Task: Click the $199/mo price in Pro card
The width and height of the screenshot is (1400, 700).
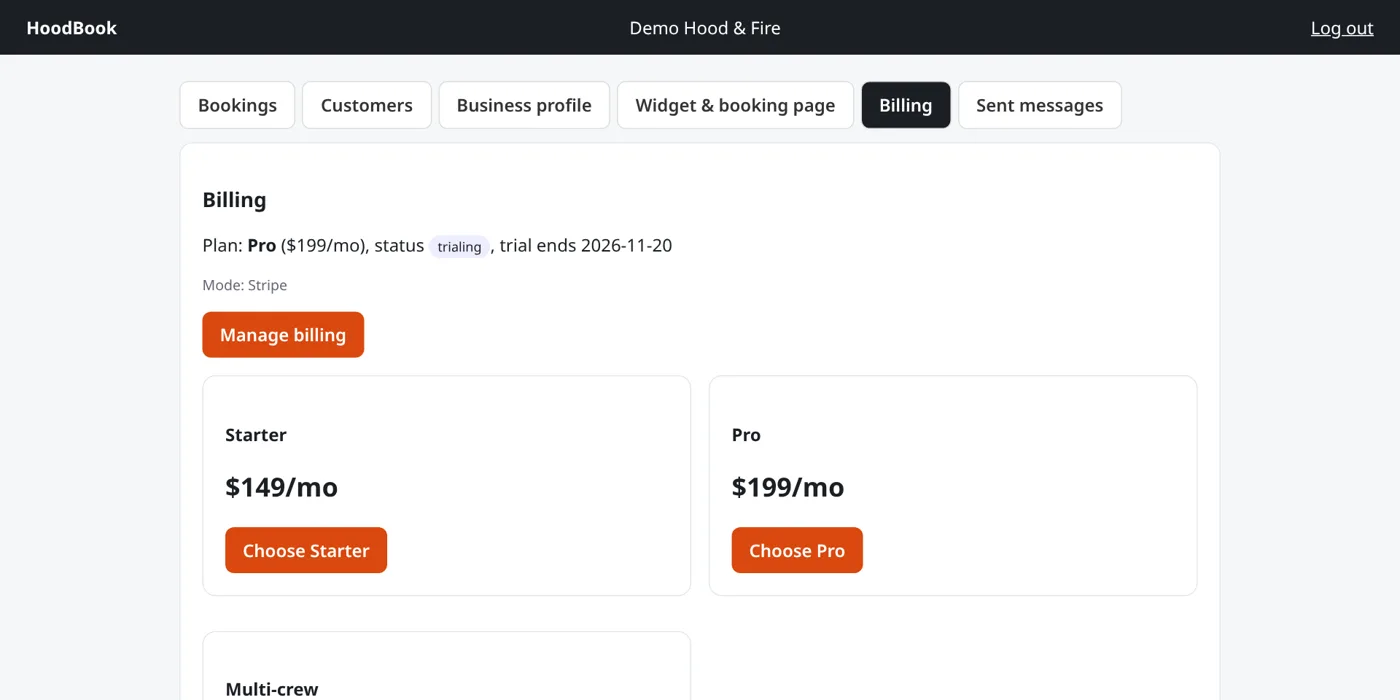Action: [788, 487]
